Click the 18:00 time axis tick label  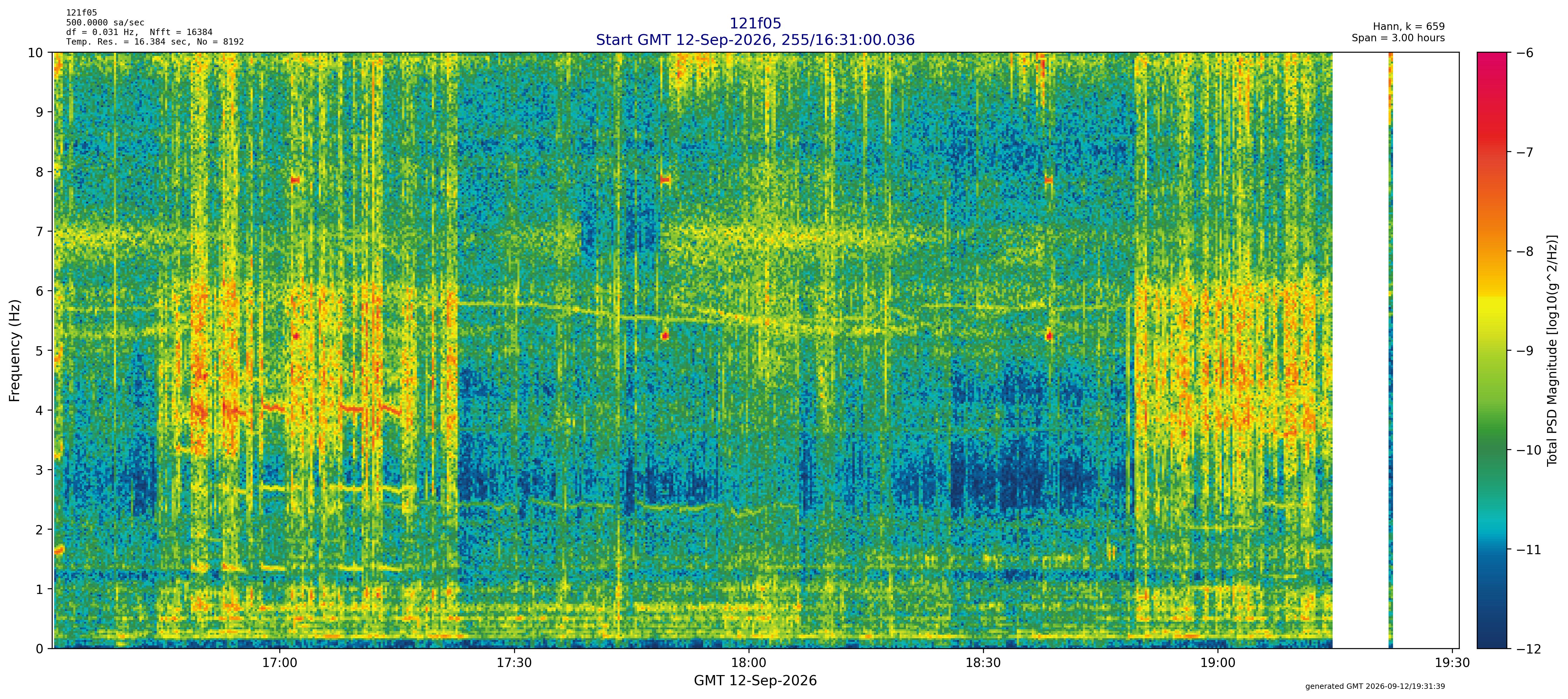(749, 662)
